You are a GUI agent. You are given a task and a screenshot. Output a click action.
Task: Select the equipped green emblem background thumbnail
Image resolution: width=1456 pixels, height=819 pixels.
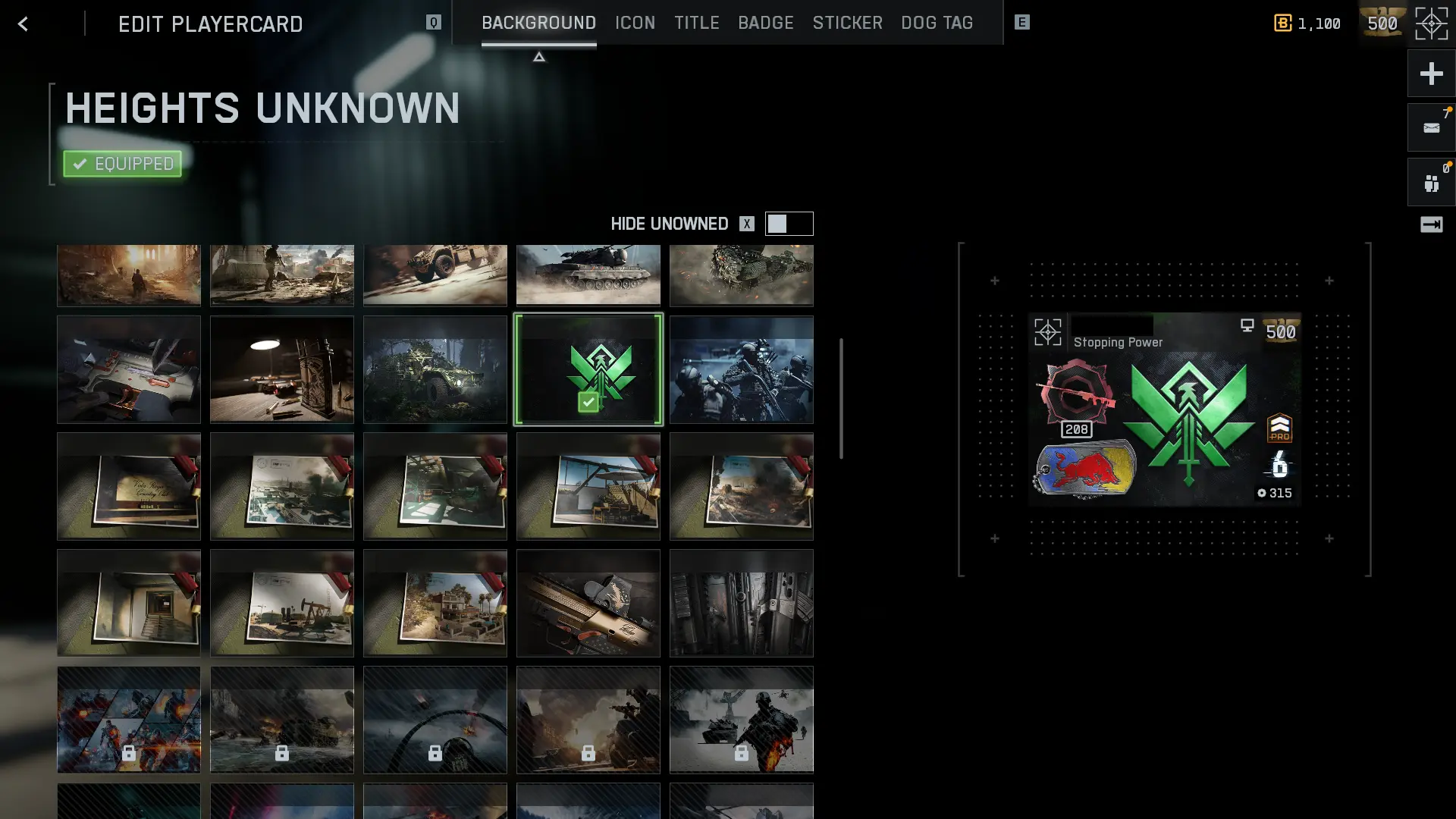[588, 369]
